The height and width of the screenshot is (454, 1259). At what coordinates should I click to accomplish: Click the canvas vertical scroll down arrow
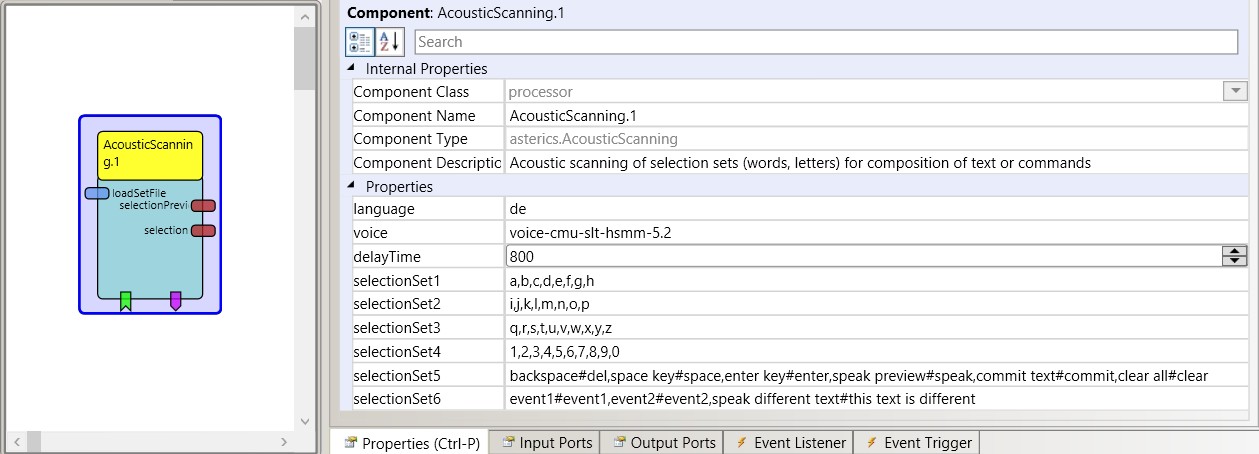(304, 422)
